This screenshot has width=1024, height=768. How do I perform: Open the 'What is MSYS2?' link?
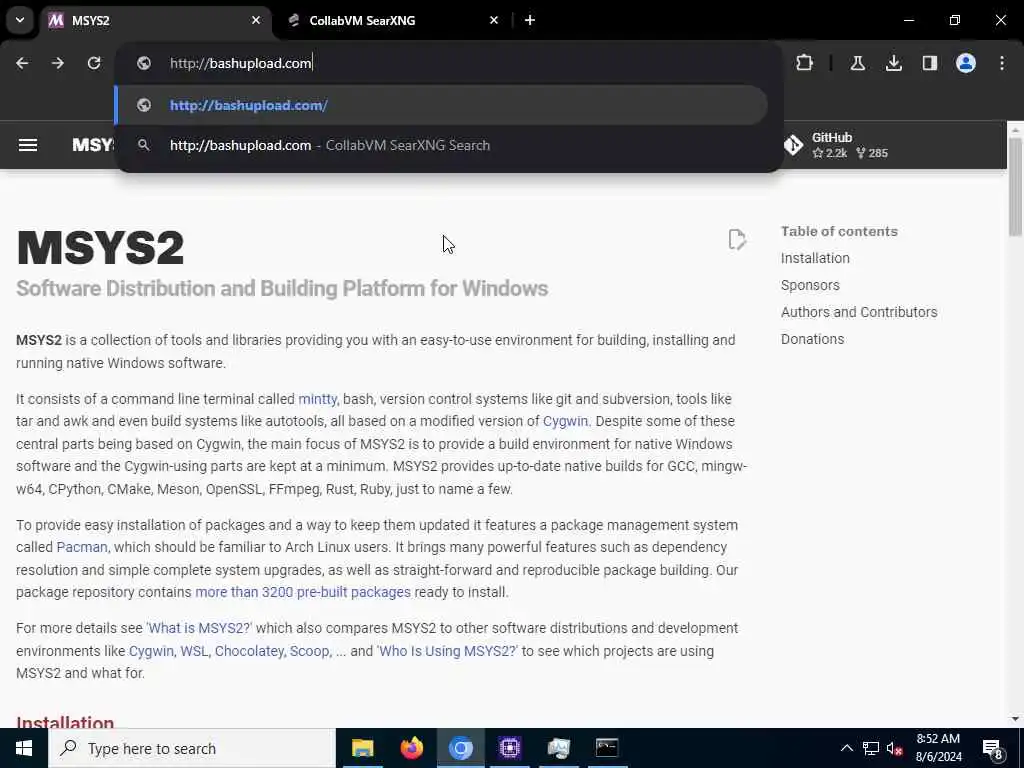point(199,628)
